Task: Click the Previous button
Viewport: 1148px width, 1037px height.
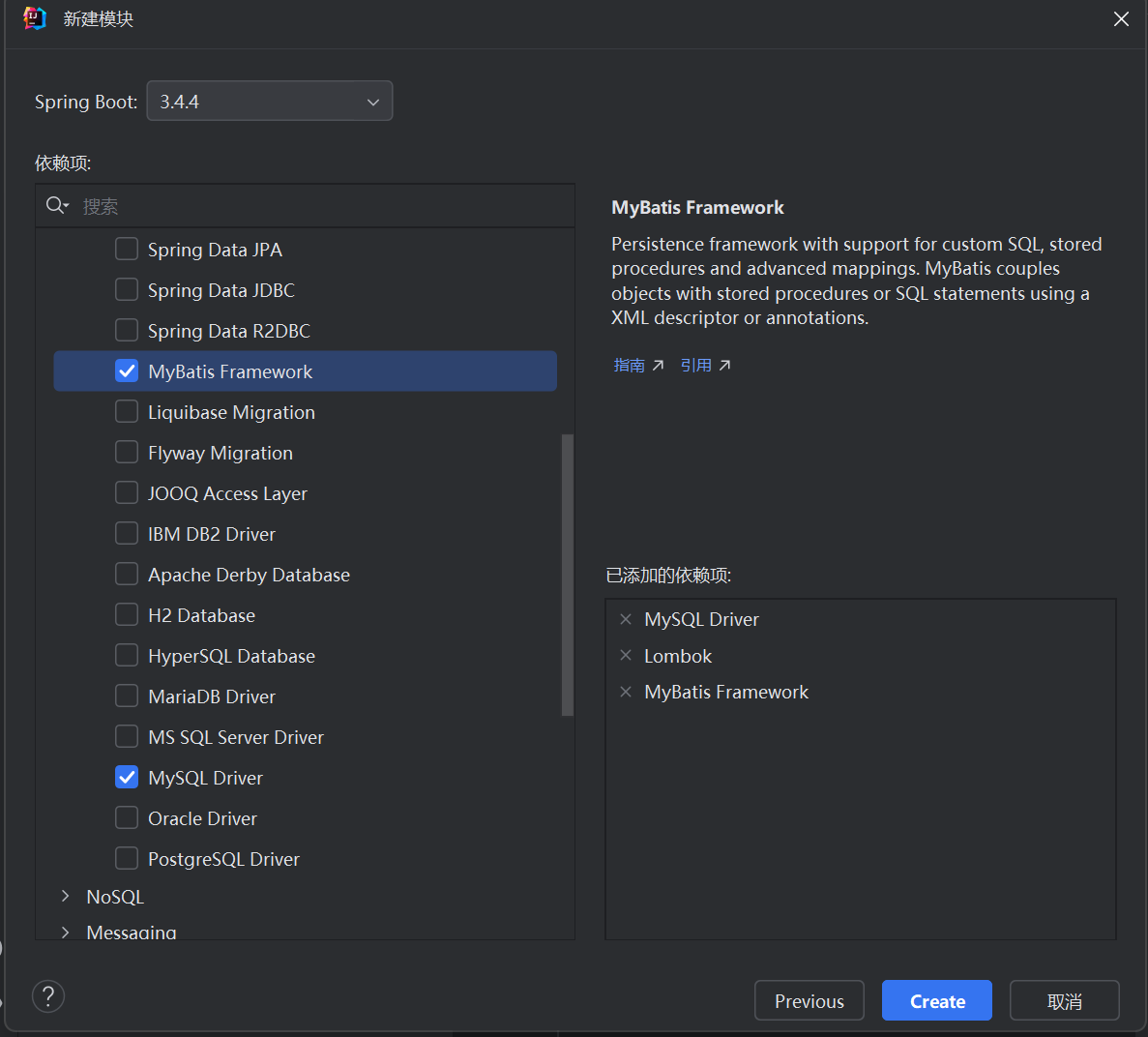Action: pos(809,1000)
